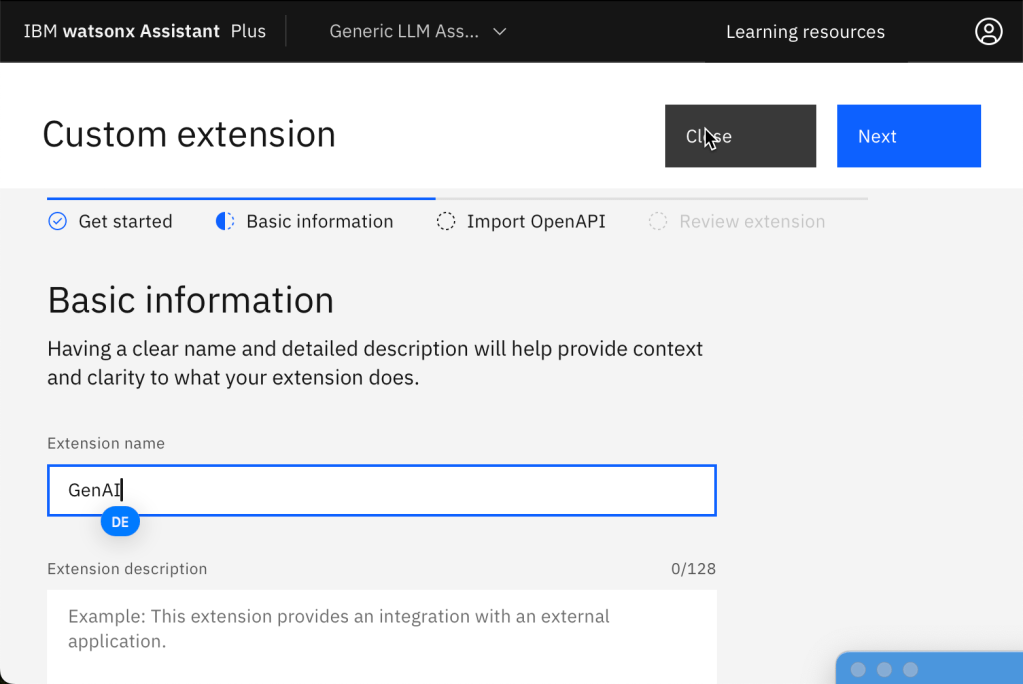Click into the Extension description text area

(382, 635)
